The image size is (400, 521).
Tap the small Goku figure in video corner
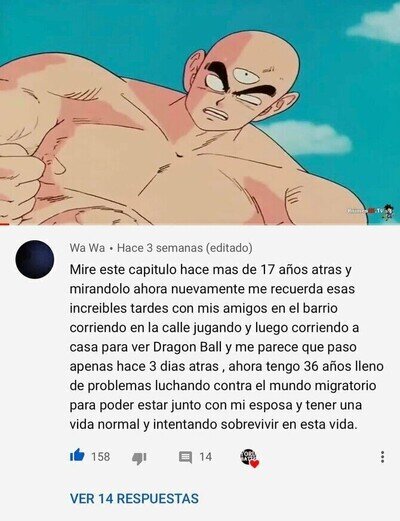388,212
